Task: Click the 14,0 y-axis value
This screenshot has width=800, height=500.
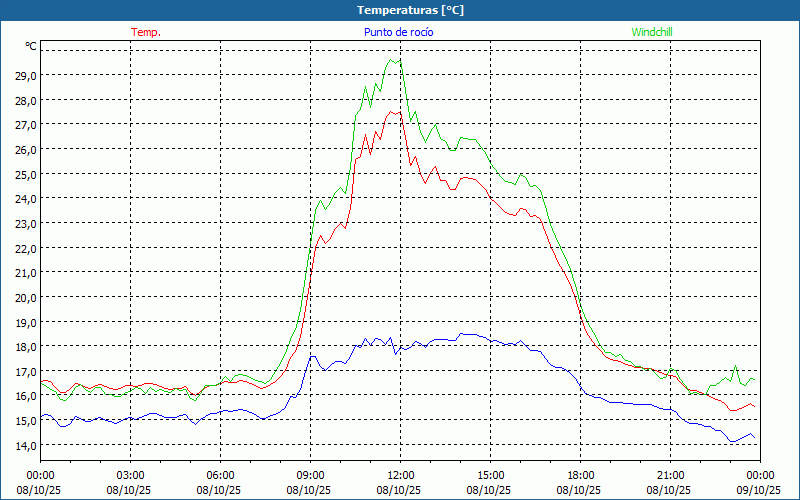Action: coord(26,445)
